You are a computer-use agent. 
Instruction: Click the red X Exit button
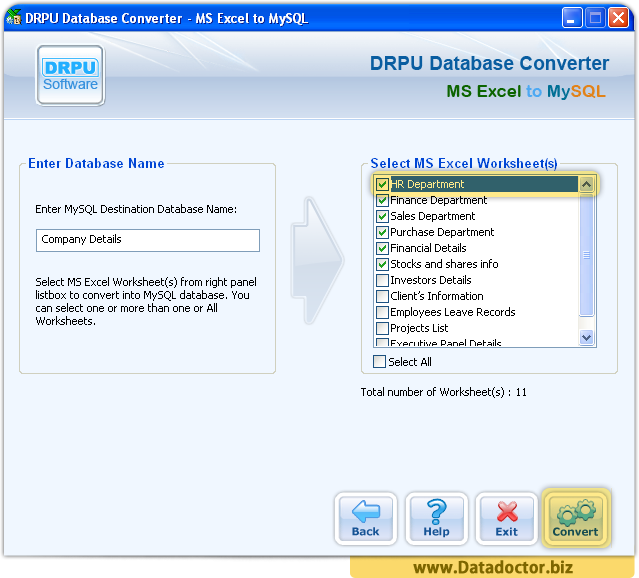507,518
